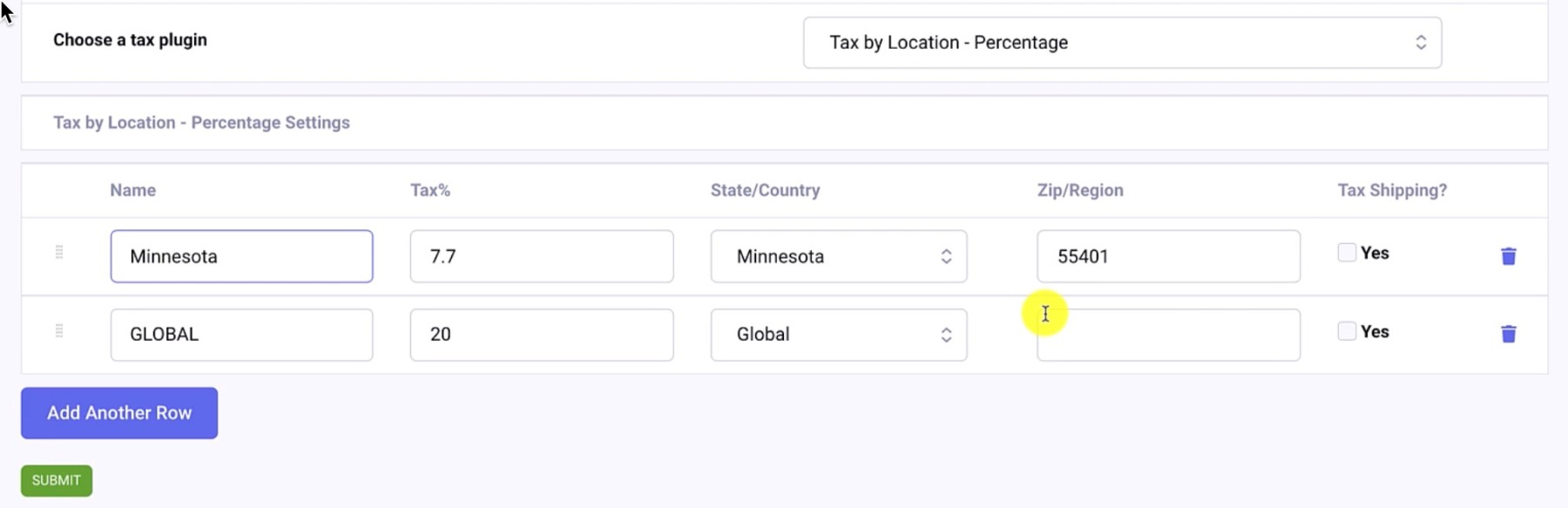Viewport: 1568px width, 508px height.
Task: Open the Tax by Location plugin selector
Action: (x=1122, y=42)
